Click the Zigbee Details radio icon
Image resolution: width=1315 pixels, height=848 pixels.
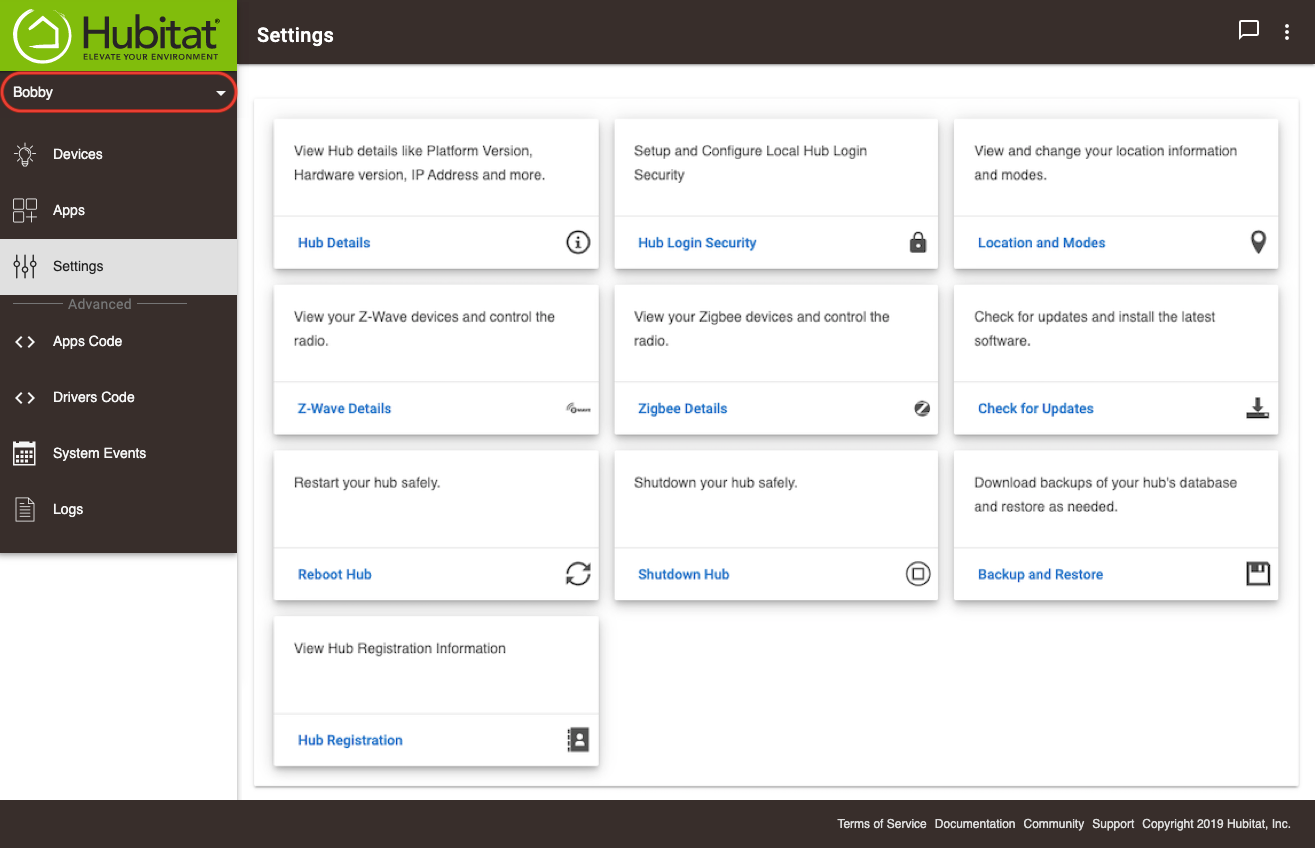(922, 408)
